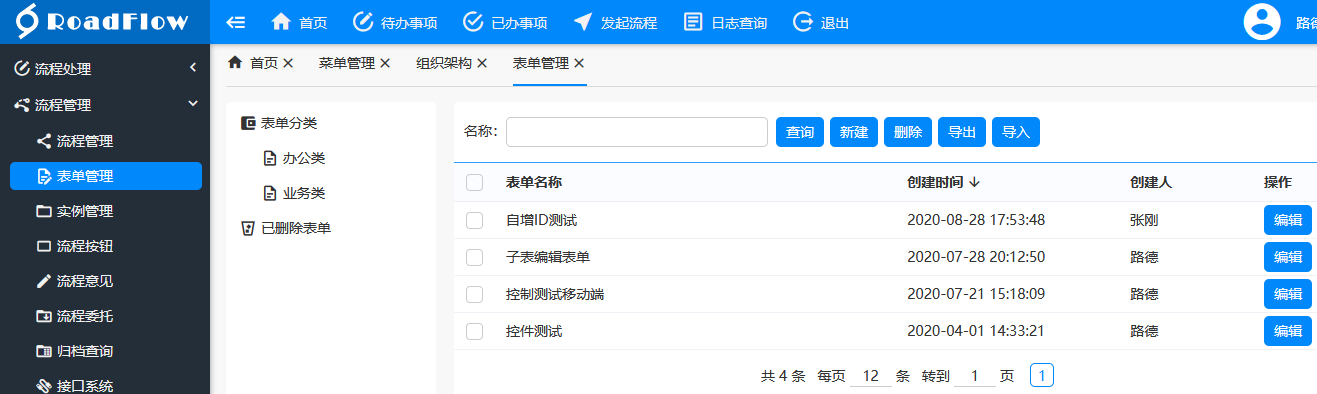Viewport: 1317px width, 394px height.
Task: Check the row for 控件测试
Action: (x=475, y=331)
